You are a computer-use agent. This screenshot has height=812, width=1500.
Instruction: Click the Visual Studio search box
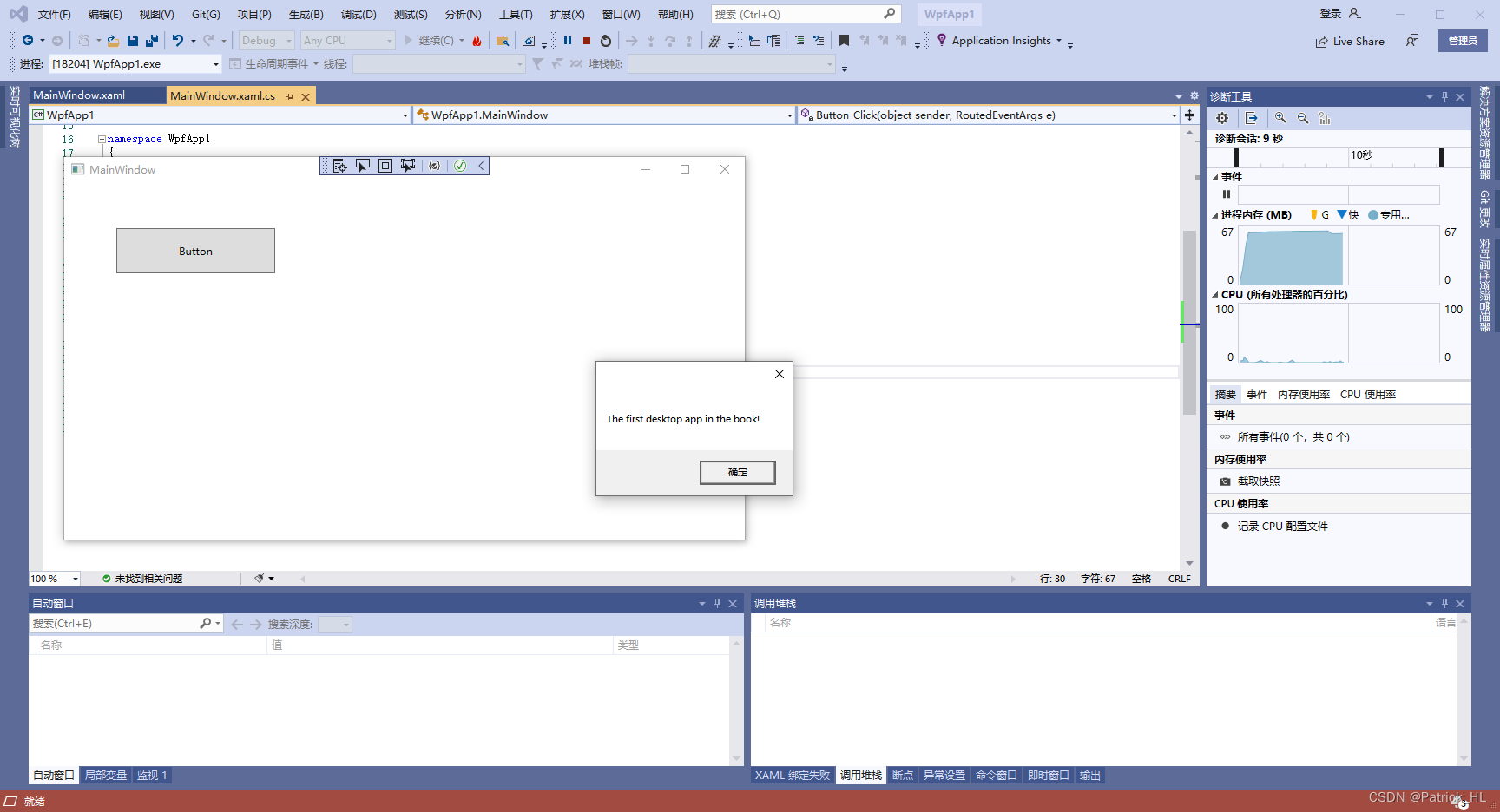click(806, 14)
